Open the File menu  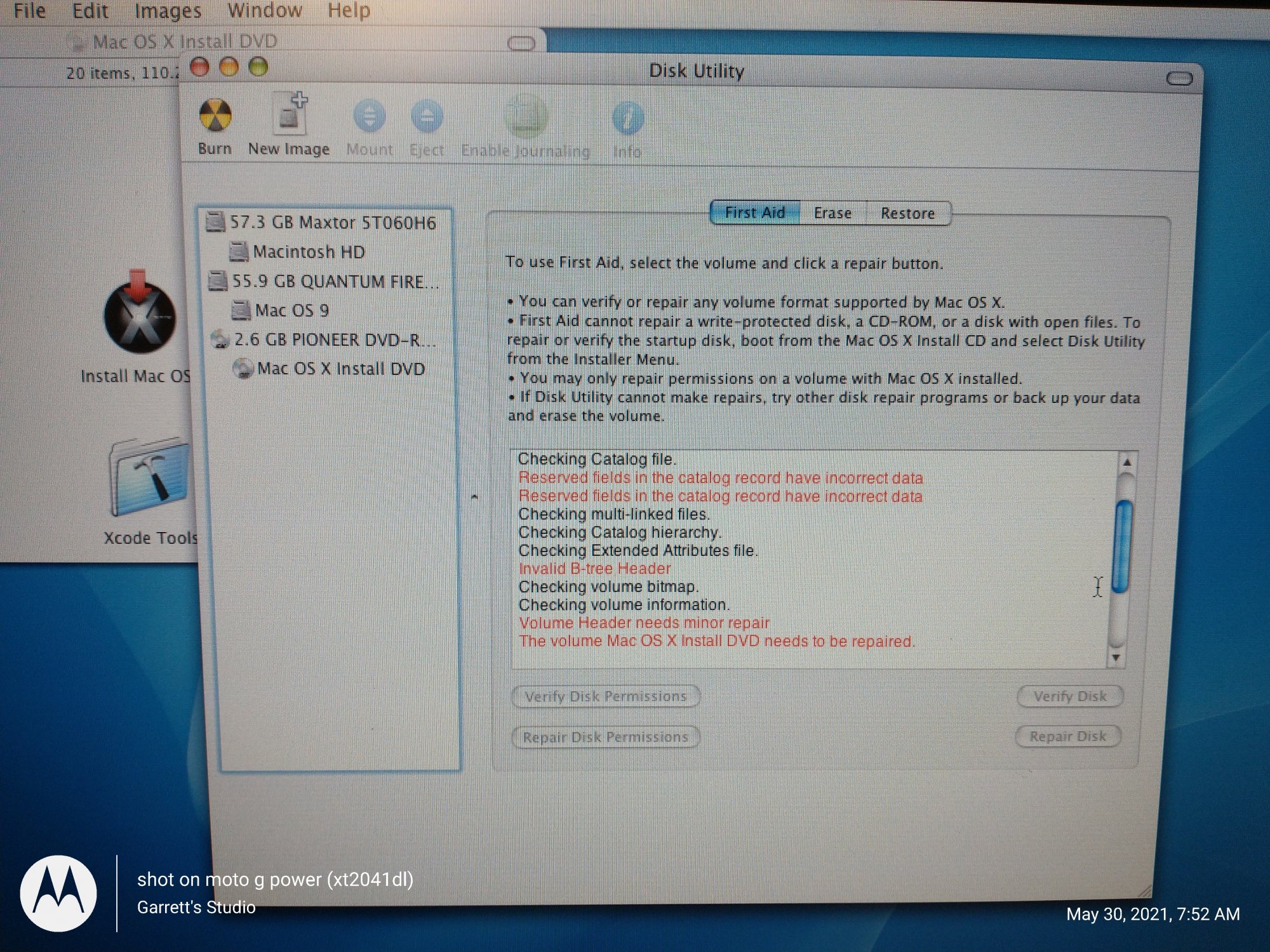30,11
